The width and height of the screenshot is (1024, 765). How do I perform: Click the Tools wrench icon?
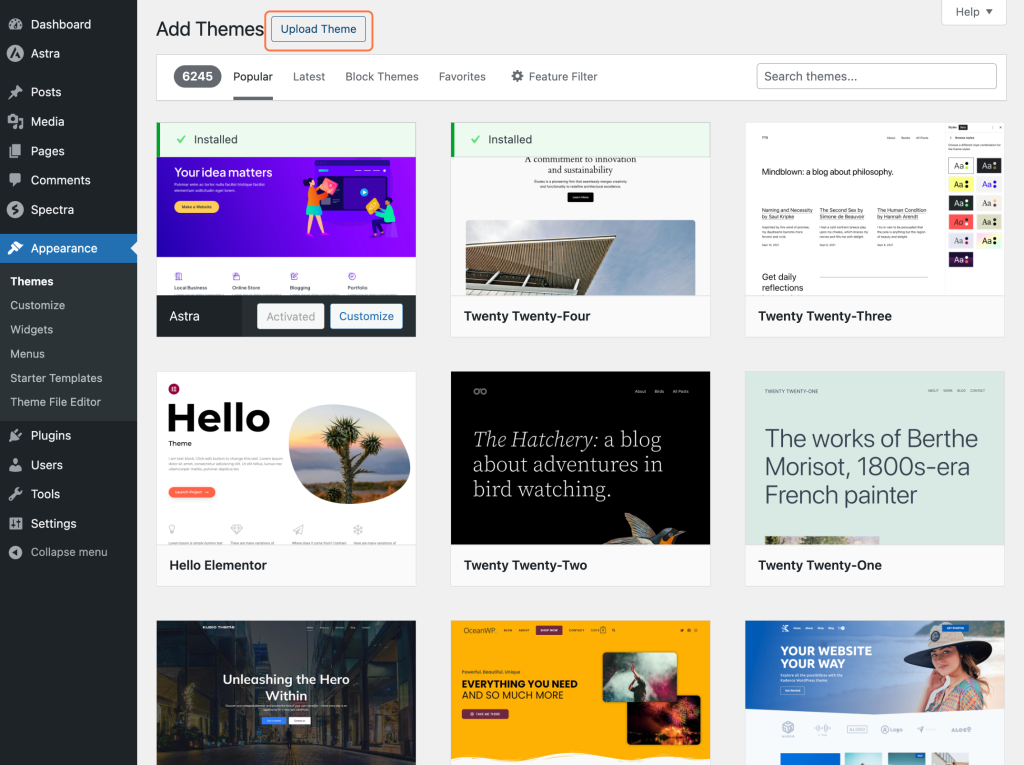(x=16, y=494)
